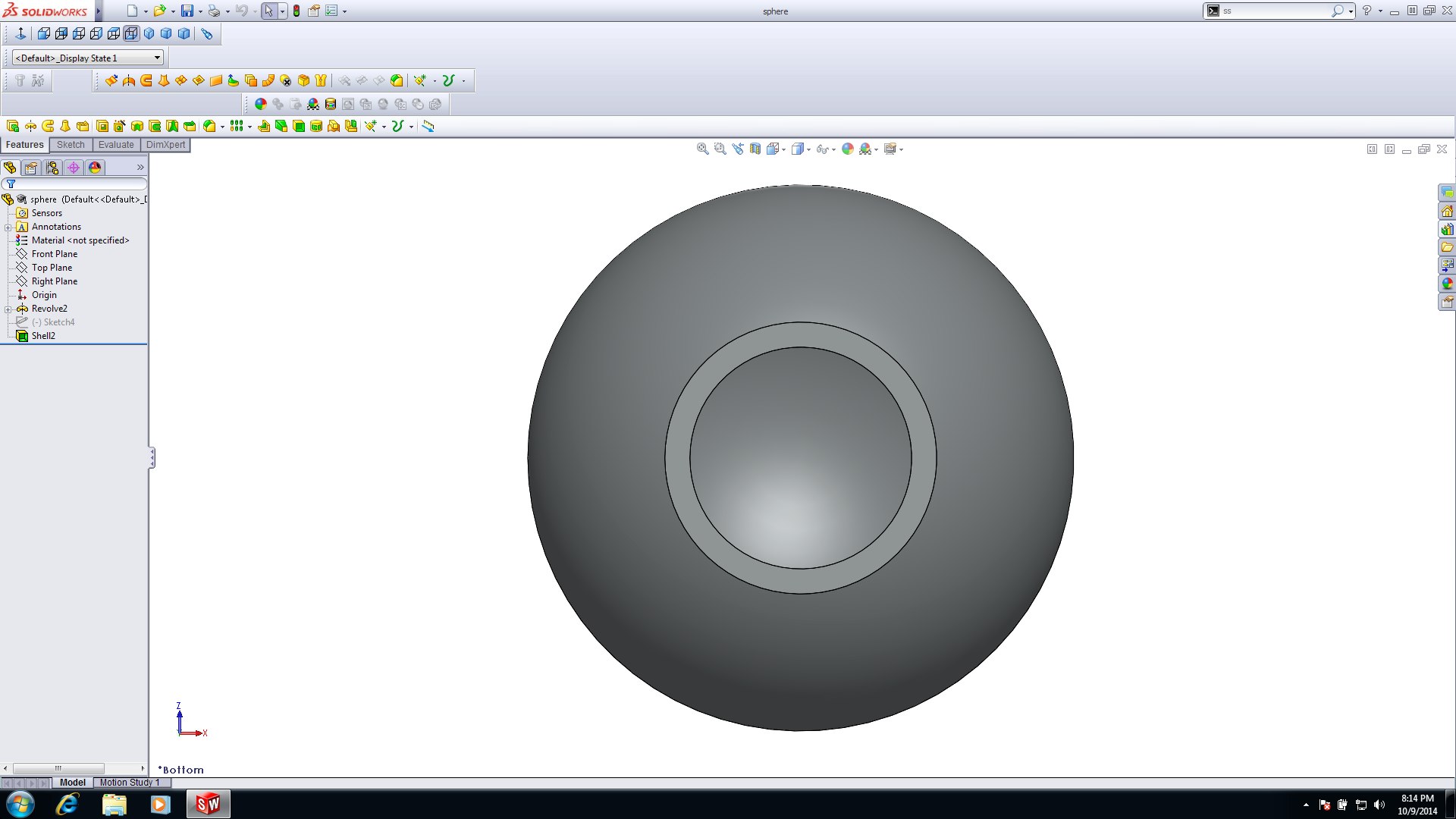Open the Hide/Show Items dropdown arrow
The image size is (1456, 819).
tap(833, 149)
